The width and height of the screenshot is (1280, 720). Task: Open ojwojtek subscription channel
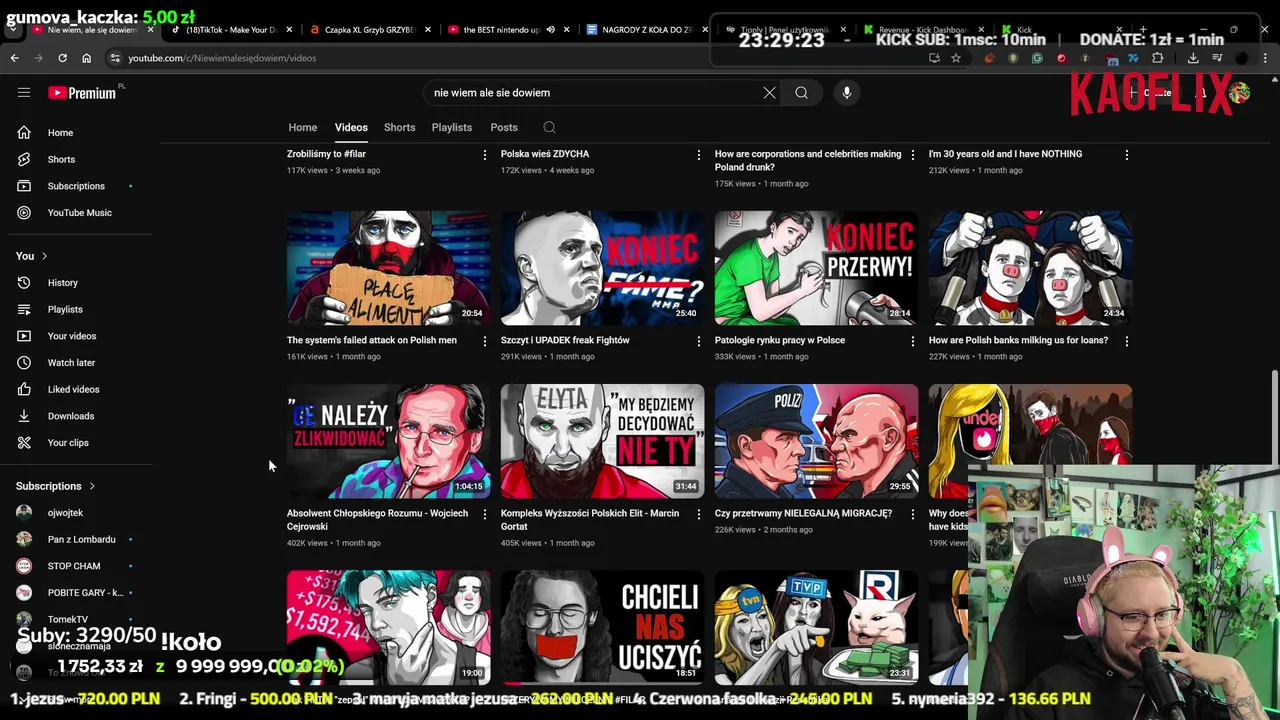click(65, 513)
